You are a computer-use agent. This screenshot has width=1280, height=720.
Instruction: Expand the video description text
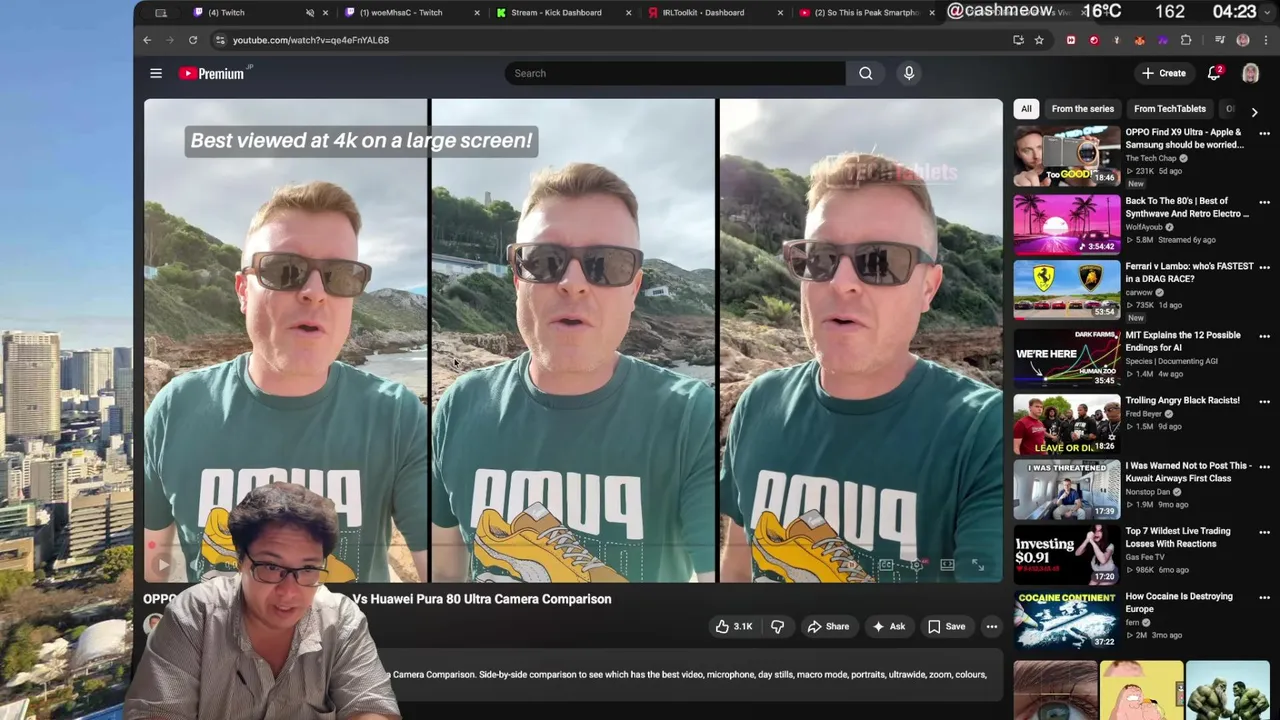(690, 675)
